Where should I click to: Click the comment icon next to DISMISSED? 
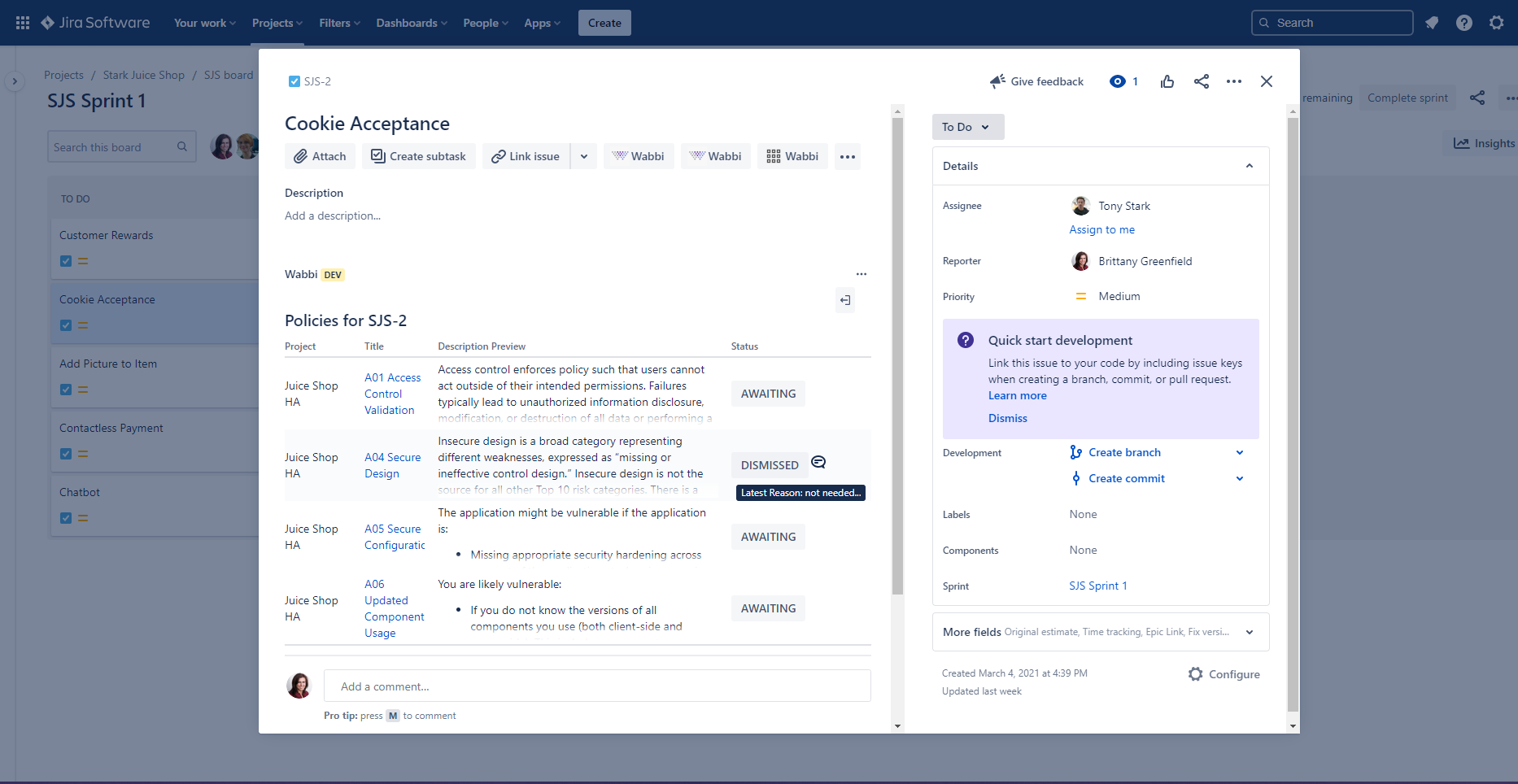click(x=819, y=463)
